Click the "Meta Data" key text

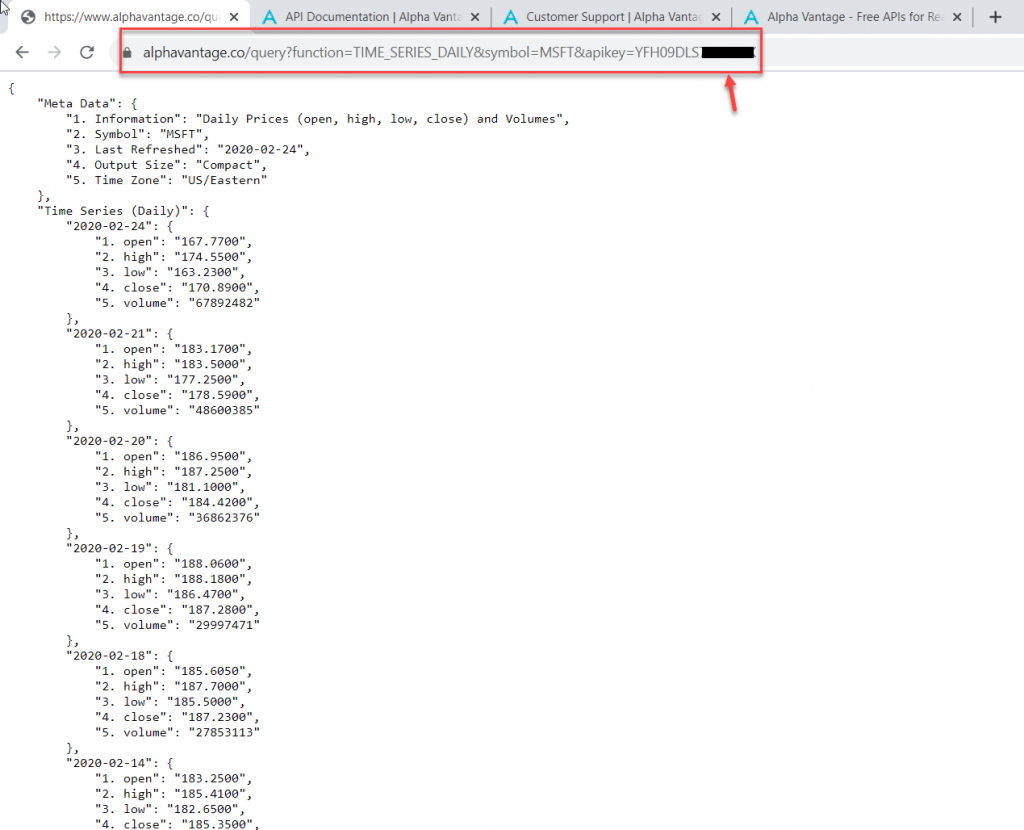pyautogui.click(x=76, y=103)
